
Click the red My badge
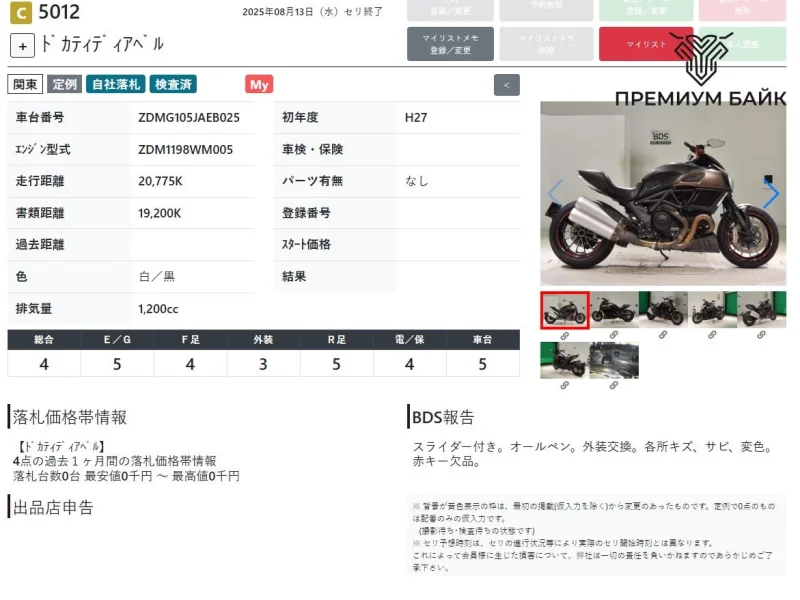259,84
